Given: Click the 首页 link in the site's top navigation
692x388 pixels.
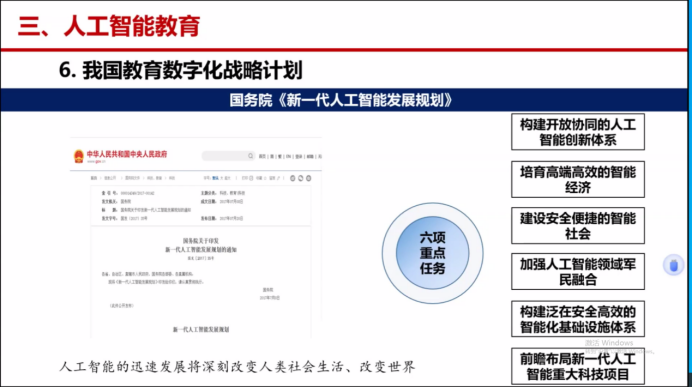Looking at the screenshot, I should 262,156.
